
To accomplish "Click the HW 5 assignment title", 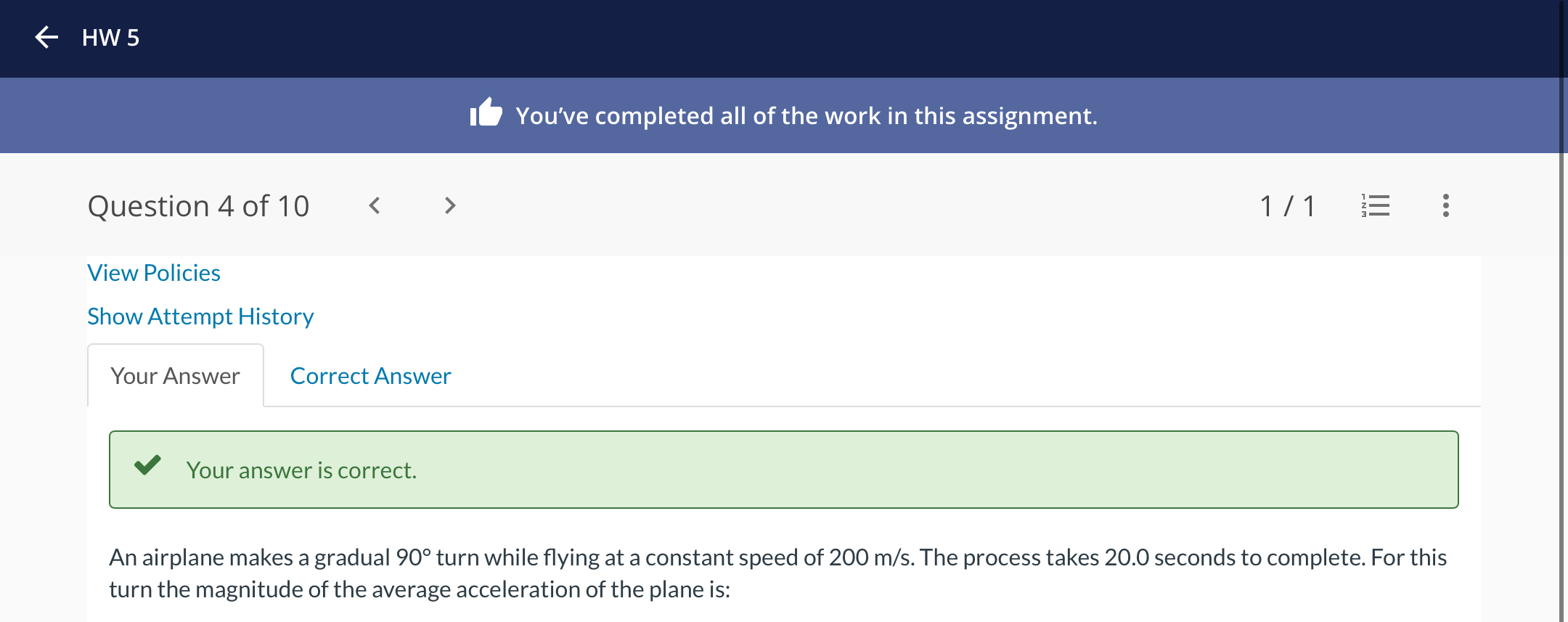I will [x=110, y=38].
